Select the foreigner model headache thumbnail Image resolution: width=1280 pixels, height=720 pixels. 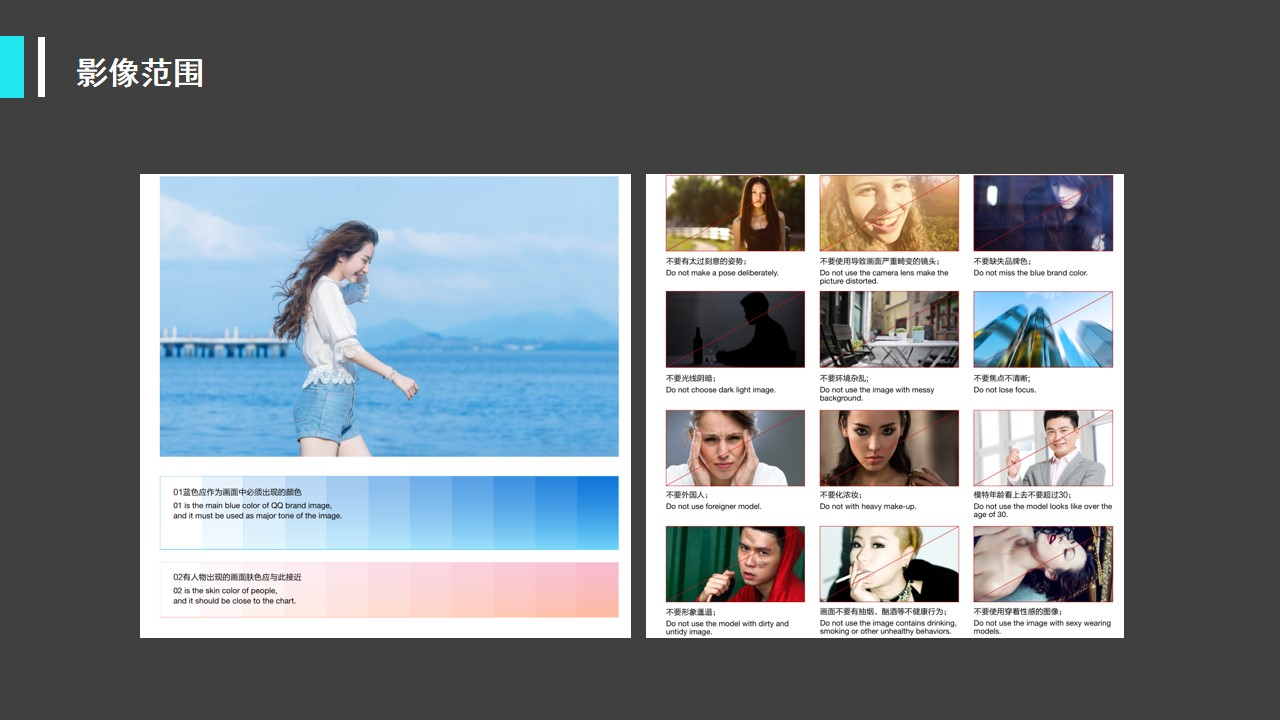(735, 448)
